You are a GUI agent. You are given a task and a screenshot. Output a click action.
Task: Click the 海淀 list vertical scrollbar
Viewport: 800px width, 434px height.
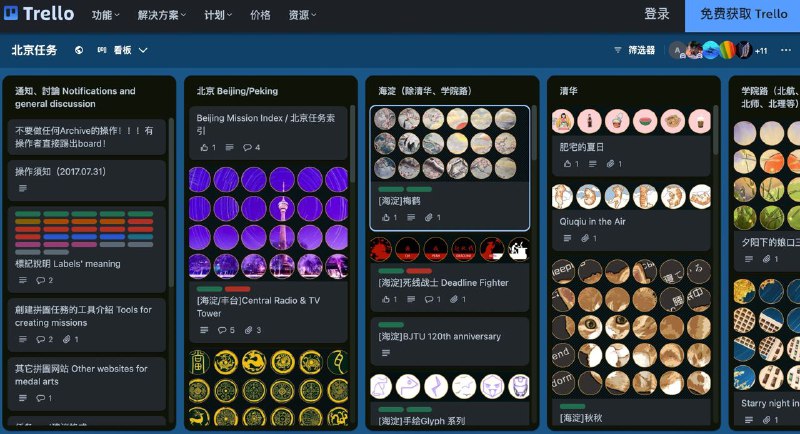(x=534, y=134)
